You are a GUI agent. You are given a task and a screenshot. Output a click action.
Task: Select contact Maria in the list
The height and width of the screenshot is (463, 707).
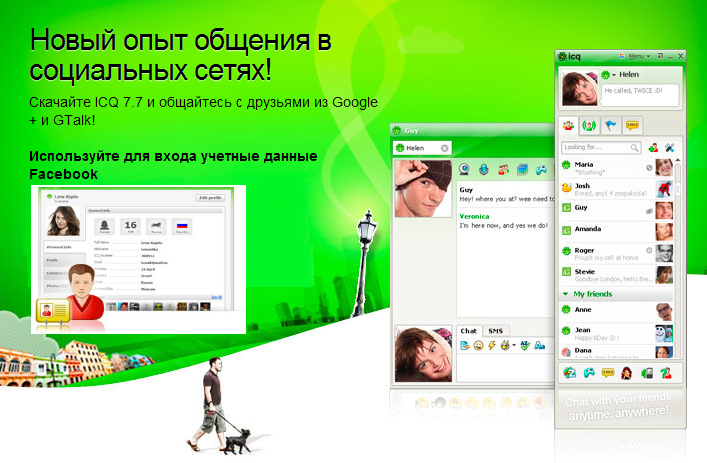point(616,168)
